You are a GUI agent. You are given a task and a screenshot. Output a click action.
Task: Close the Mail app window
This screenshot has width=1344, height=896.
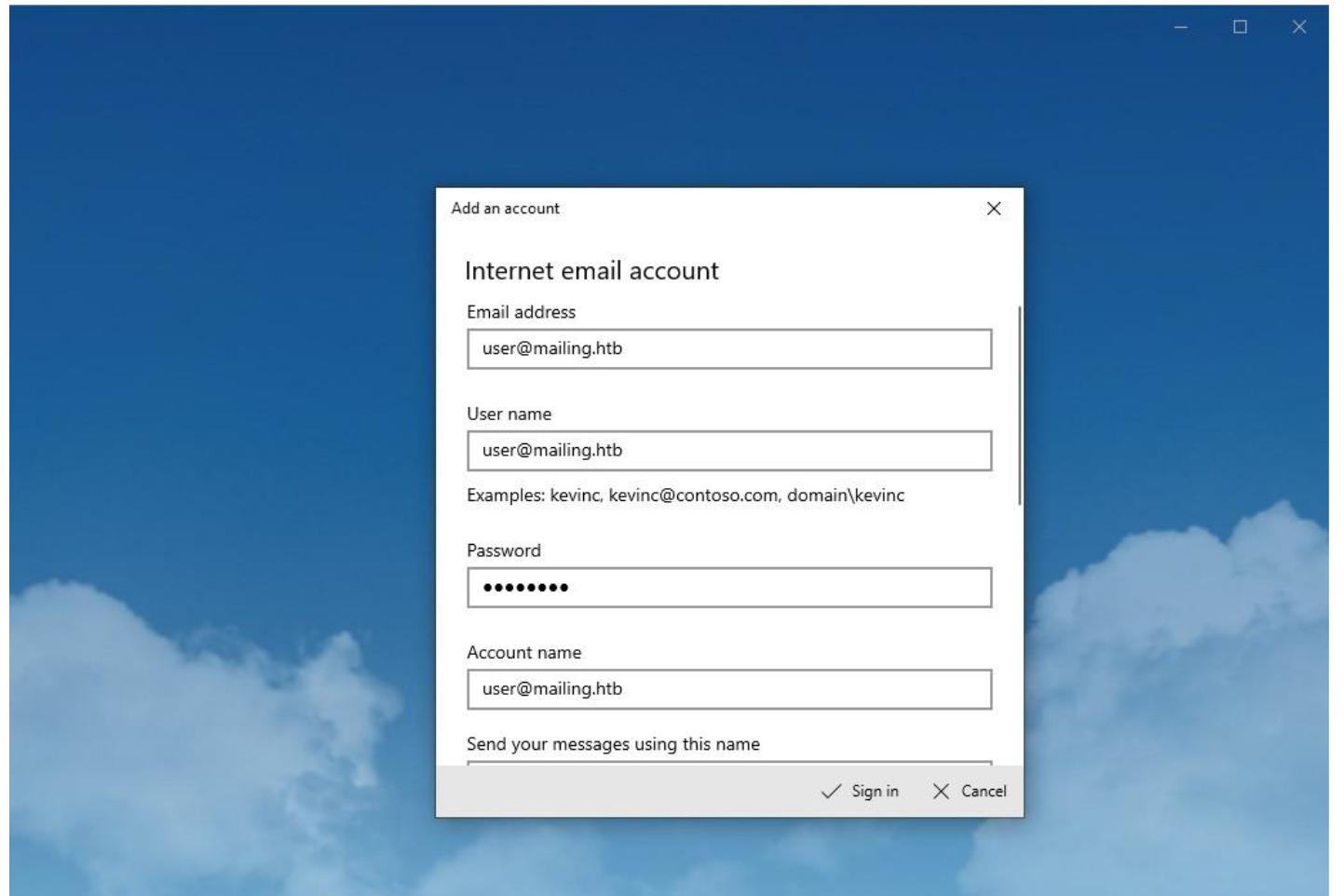1299,27
